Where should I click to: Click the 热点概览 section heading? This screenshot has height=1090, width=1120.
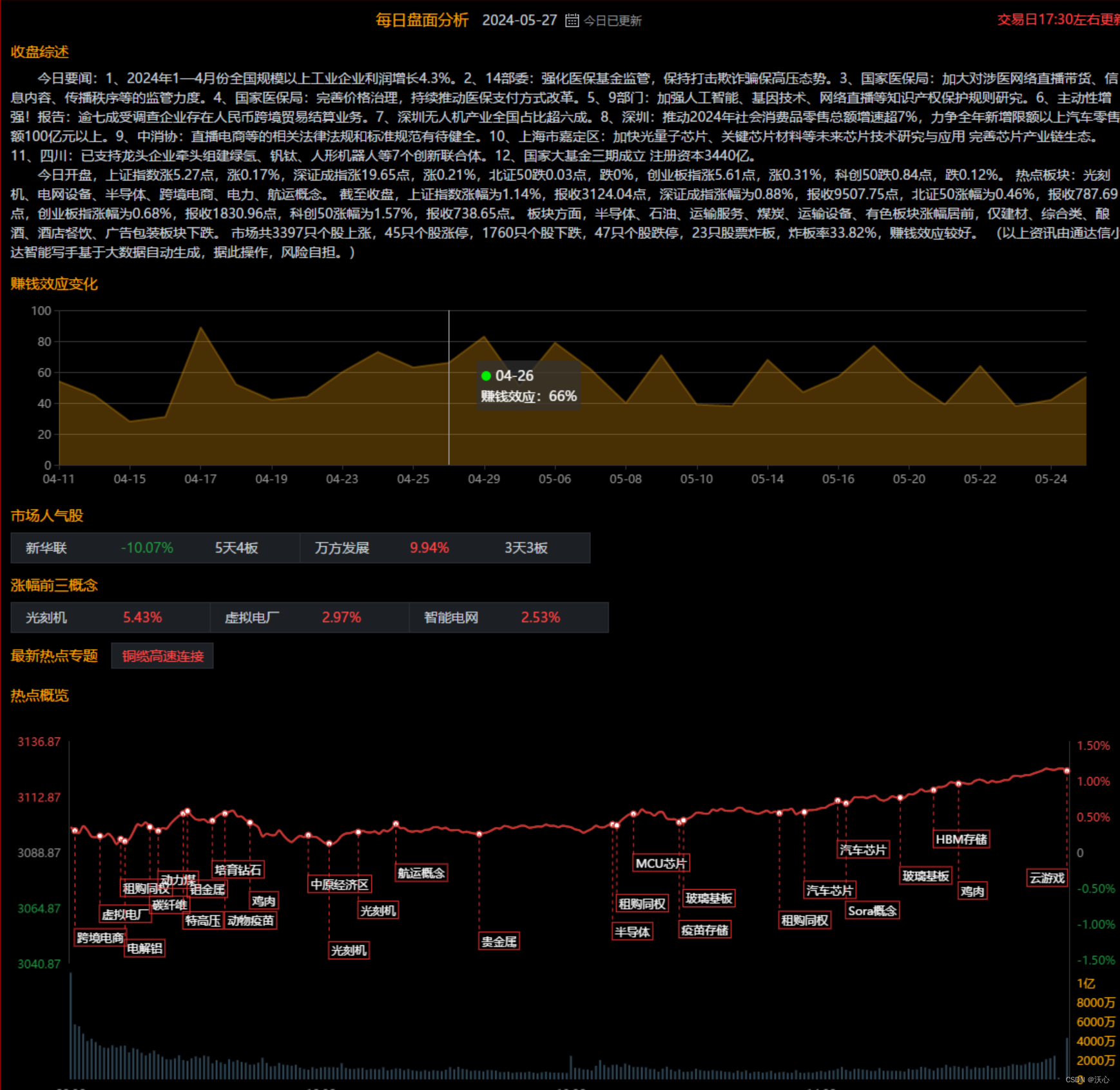[39, 696]
